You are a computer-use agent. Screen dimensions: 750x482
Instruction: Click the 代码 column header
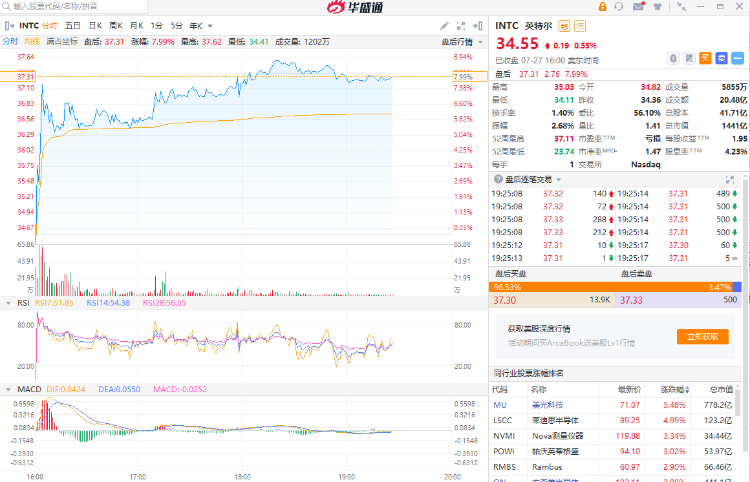(500, 390)
